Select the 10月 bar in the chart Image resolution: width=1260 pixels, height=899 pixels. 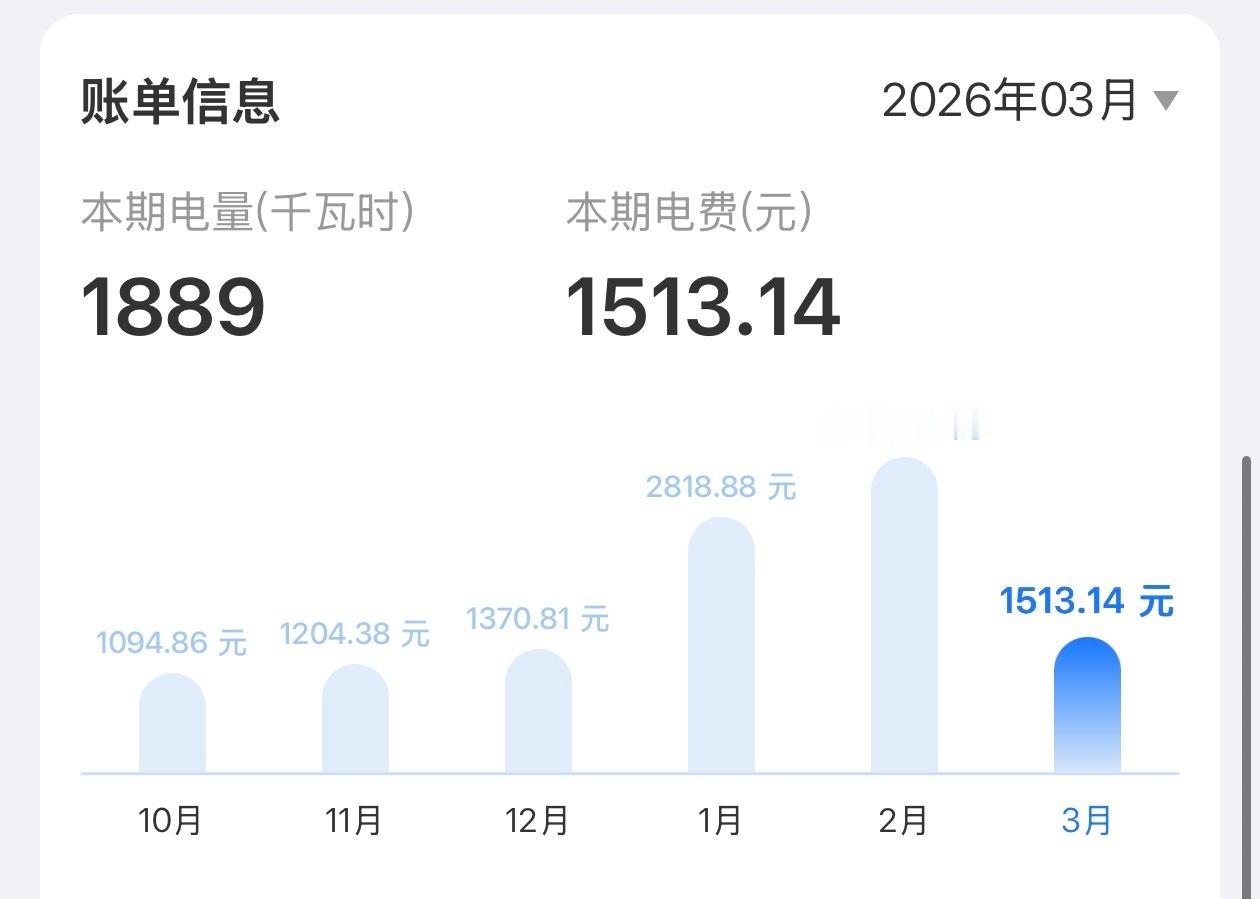(172, 720)
